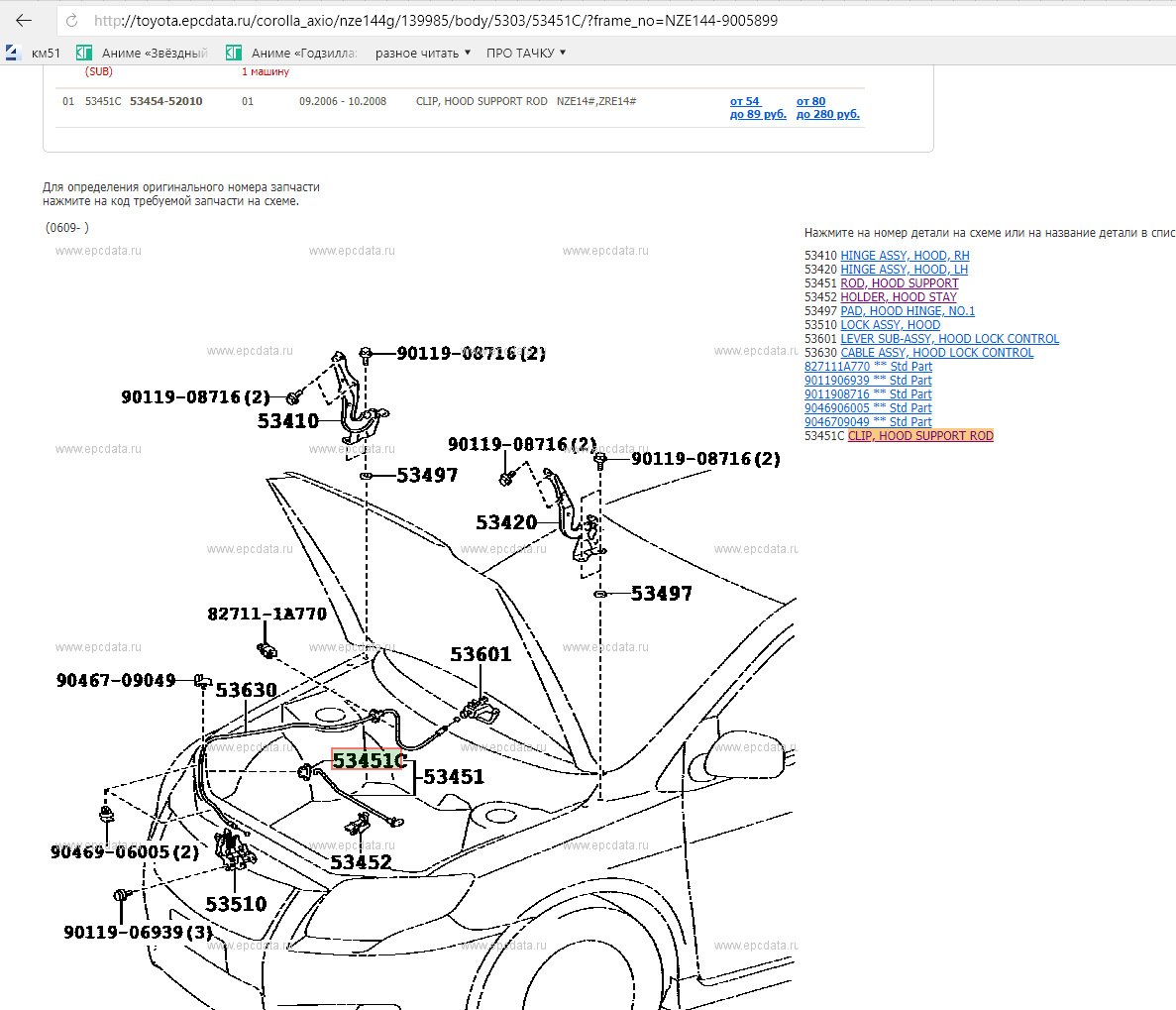Click the highlighted 53451C label on the diagram
This screenshot has width=1176, height=1010.
click(368, 760)
